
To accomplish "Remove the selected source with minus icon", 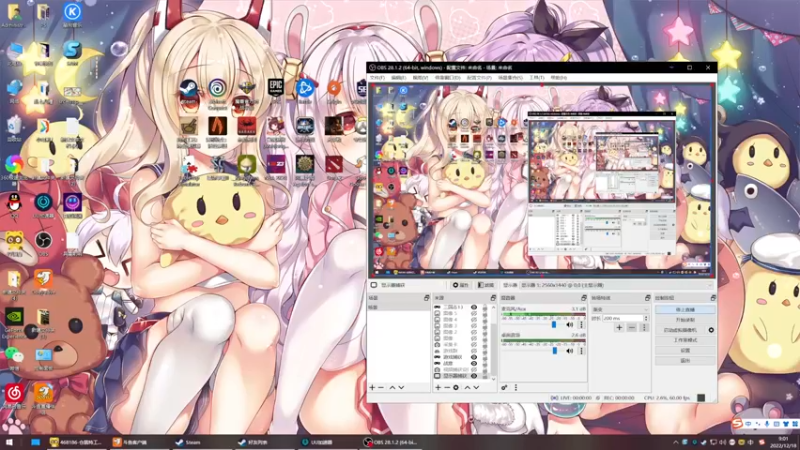I will point(447,388).
